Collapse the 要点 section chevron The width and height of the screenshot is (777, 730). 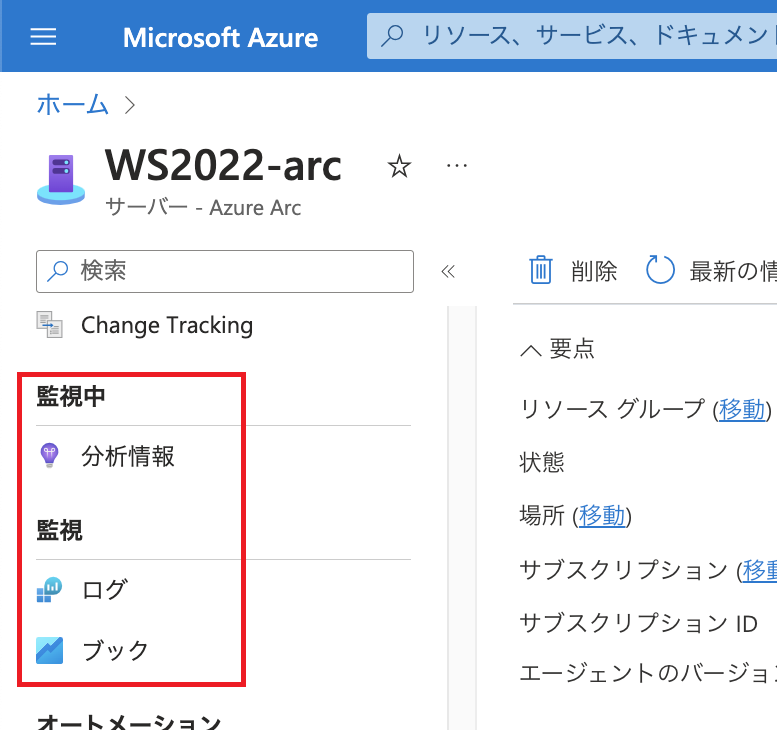pyautogui.click(x=531, y=350)
